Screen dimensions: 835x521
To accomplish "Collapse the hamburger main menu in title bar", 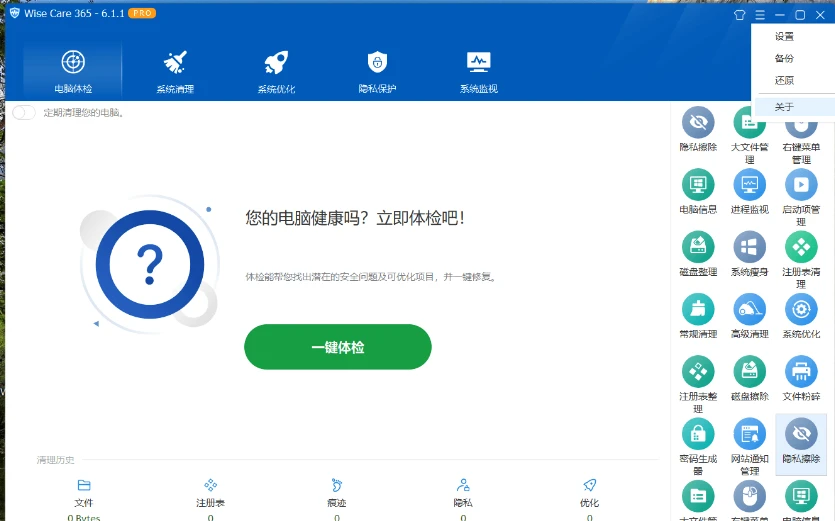I will click(760, 15).
